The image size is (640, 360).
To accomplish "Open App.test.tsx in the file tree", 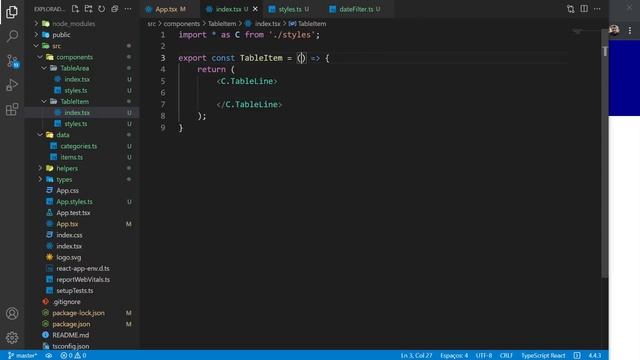I will (73, 213).
